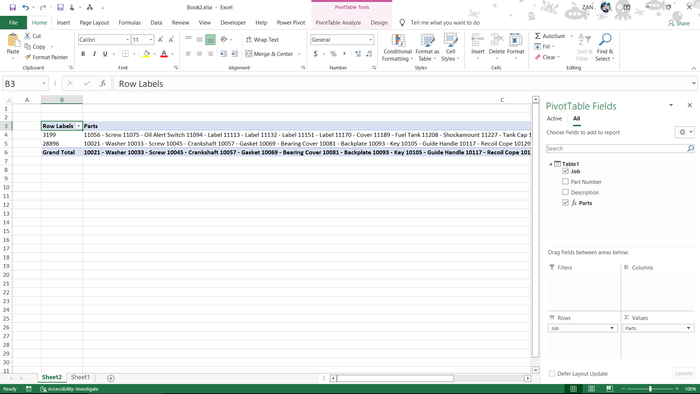The height and width of the screenshot is (394, 700).
Task: Open the Parts dropdown in Values area
Action: (688, 328)
